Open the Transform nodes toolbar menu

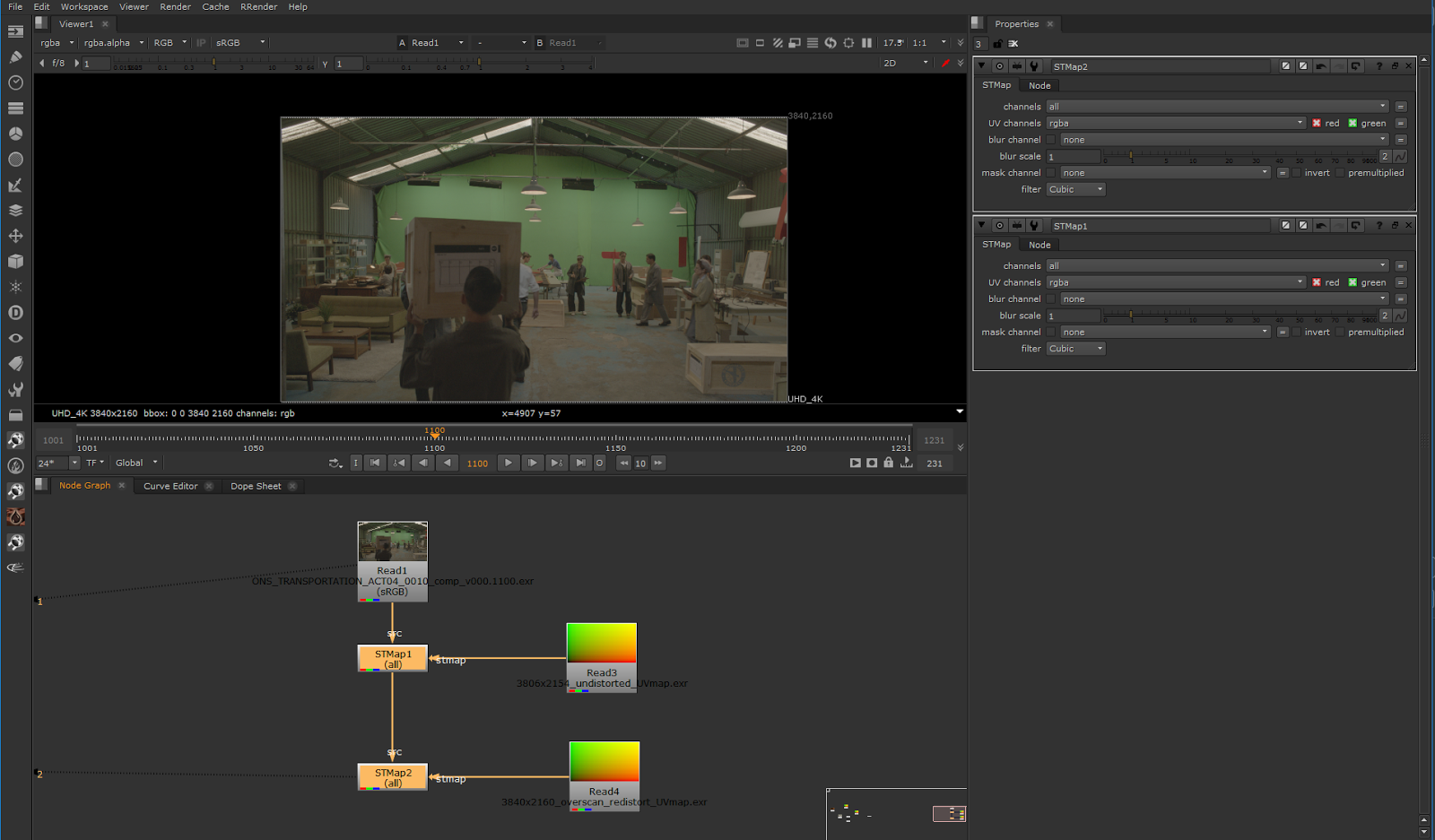(x=15, y=235)
